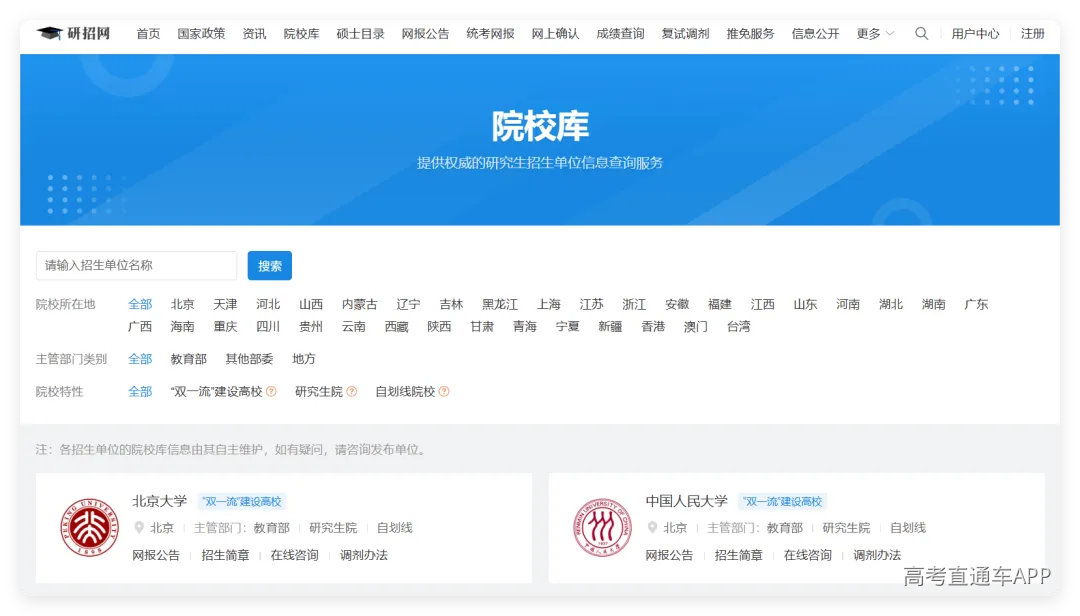Open 推免服务 menu item
The width and height of the screenshot is (1080, 616).
tap(750, 33)
